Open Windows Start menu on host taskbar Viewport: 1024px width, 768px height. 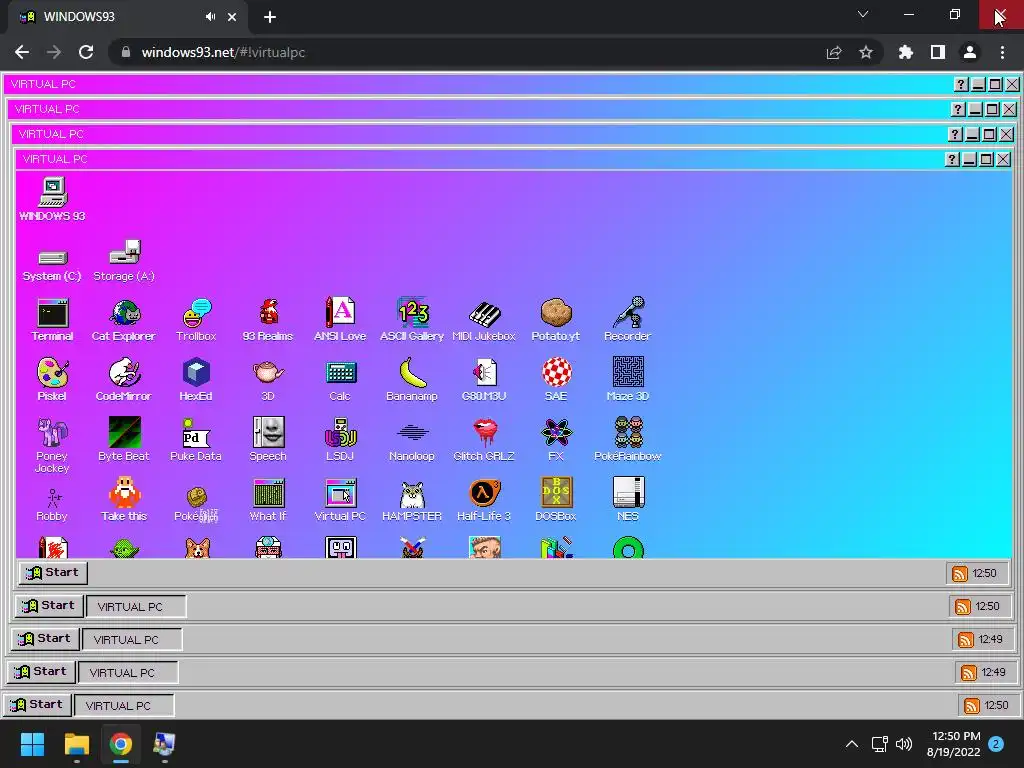coord(32,744)
